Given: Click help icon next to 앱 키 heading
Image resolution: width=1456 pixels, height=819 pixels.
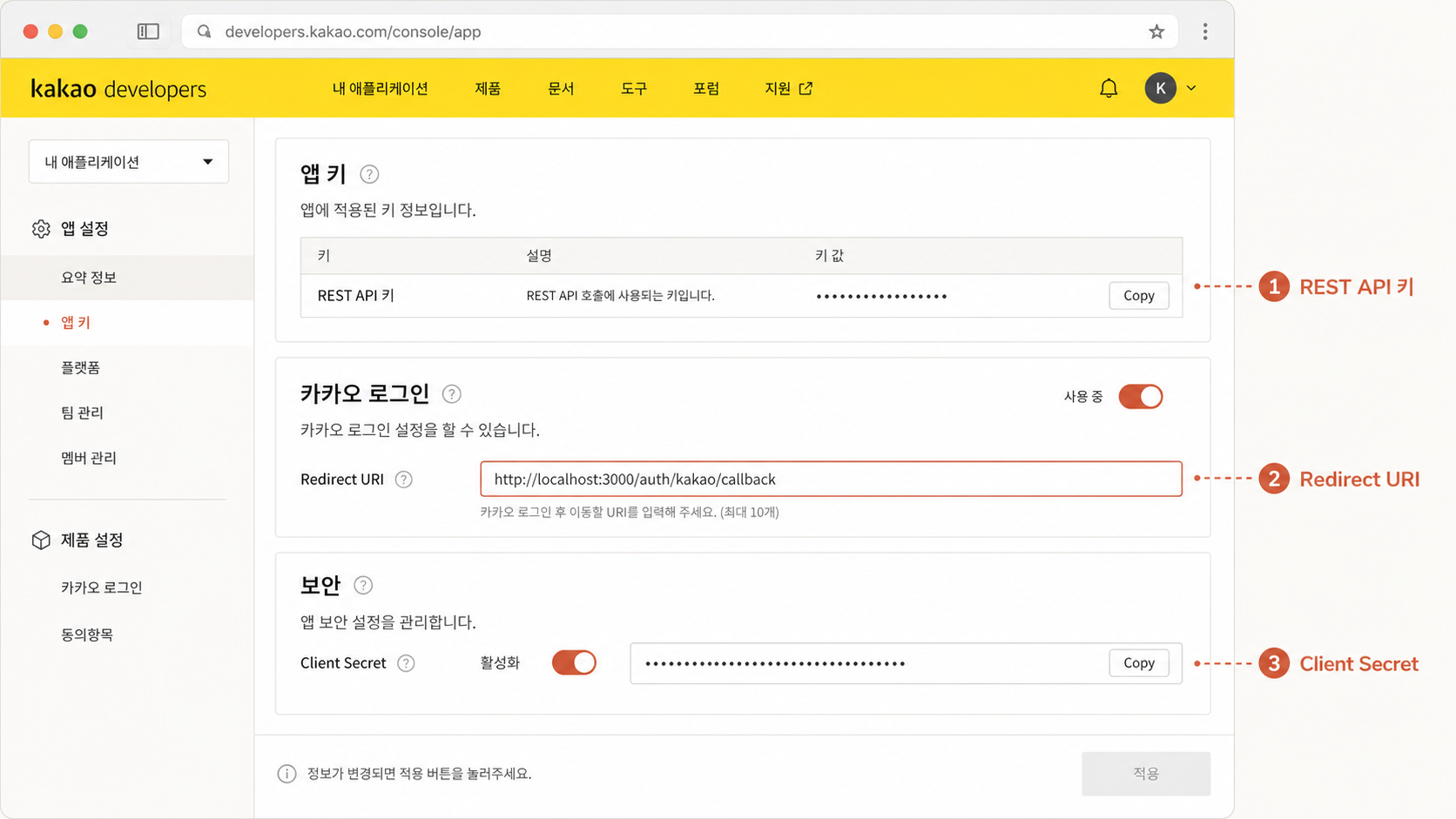Looking at the screenshot, I should click(x=369, y=174).
